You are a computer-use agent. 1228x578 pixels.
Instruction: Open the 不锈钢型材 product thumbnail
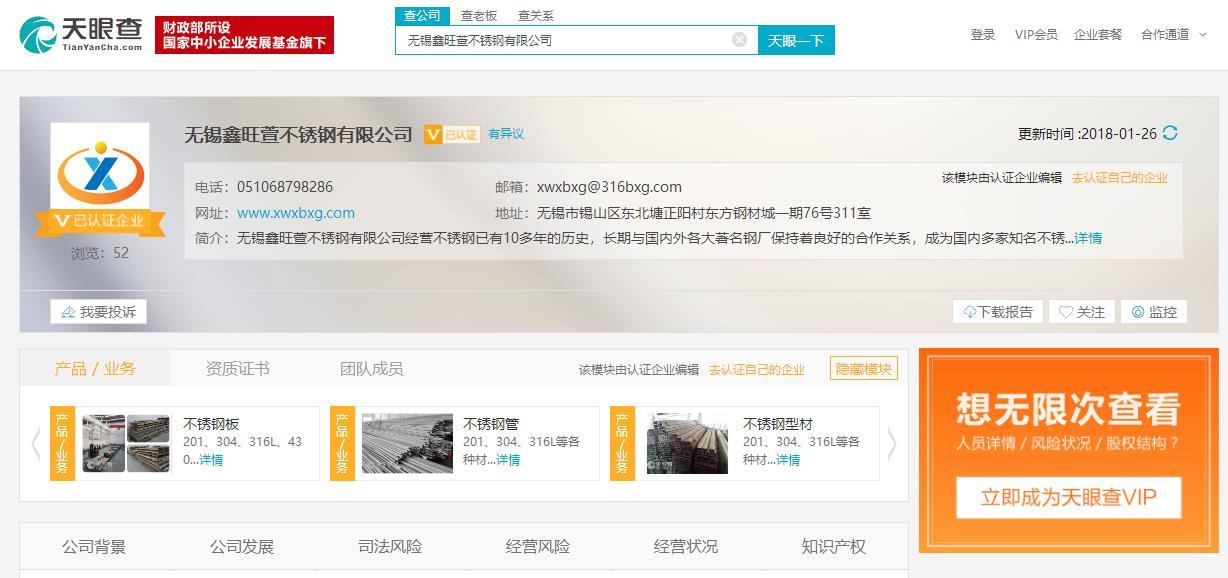pos(687,443)
